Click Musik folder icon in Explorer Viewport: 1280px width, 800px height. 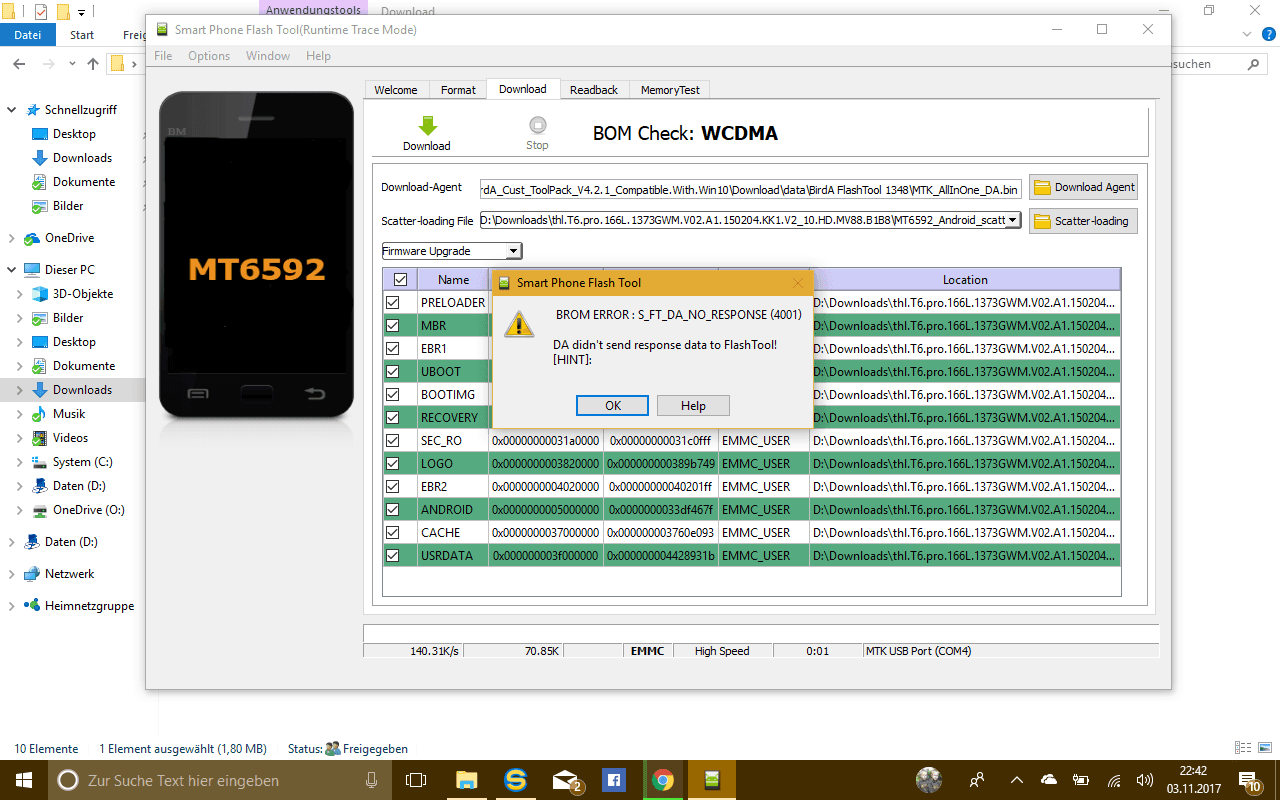[x=40, y=414]
